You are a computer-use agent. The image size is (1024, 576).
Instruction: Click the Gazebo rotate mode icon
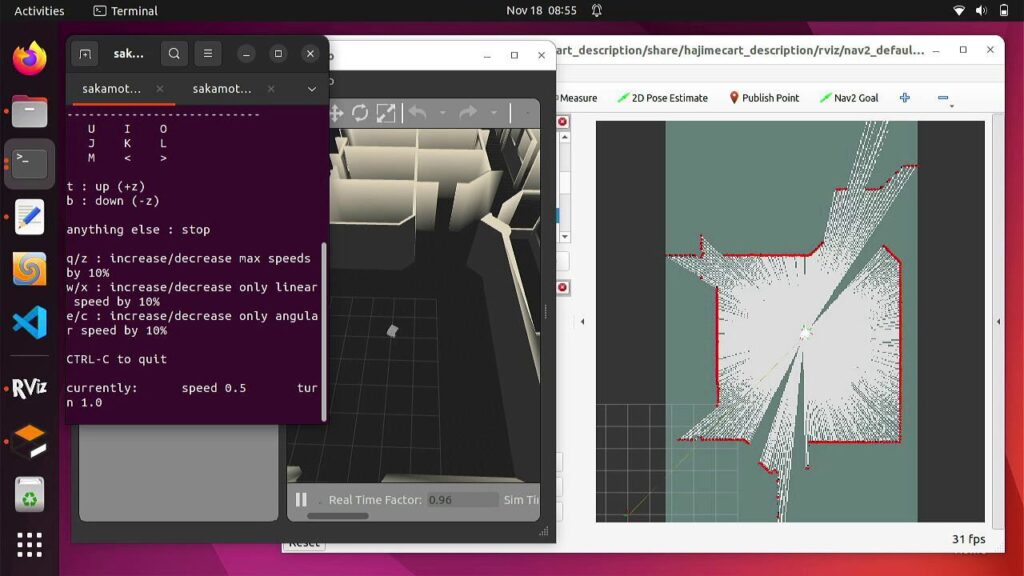tap(360, 113)
